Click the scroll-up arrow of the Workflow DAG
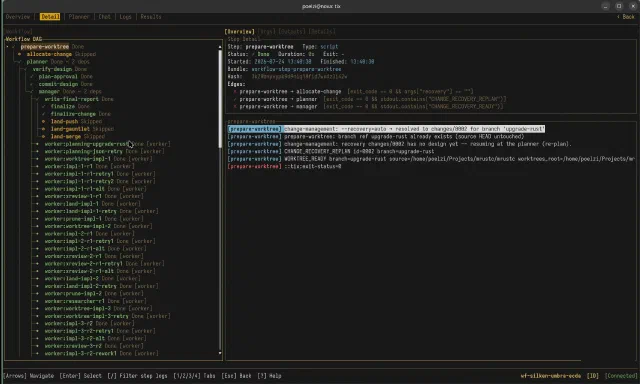The height and width of the screenshot is (384, 640). click(x=220, y=47)
